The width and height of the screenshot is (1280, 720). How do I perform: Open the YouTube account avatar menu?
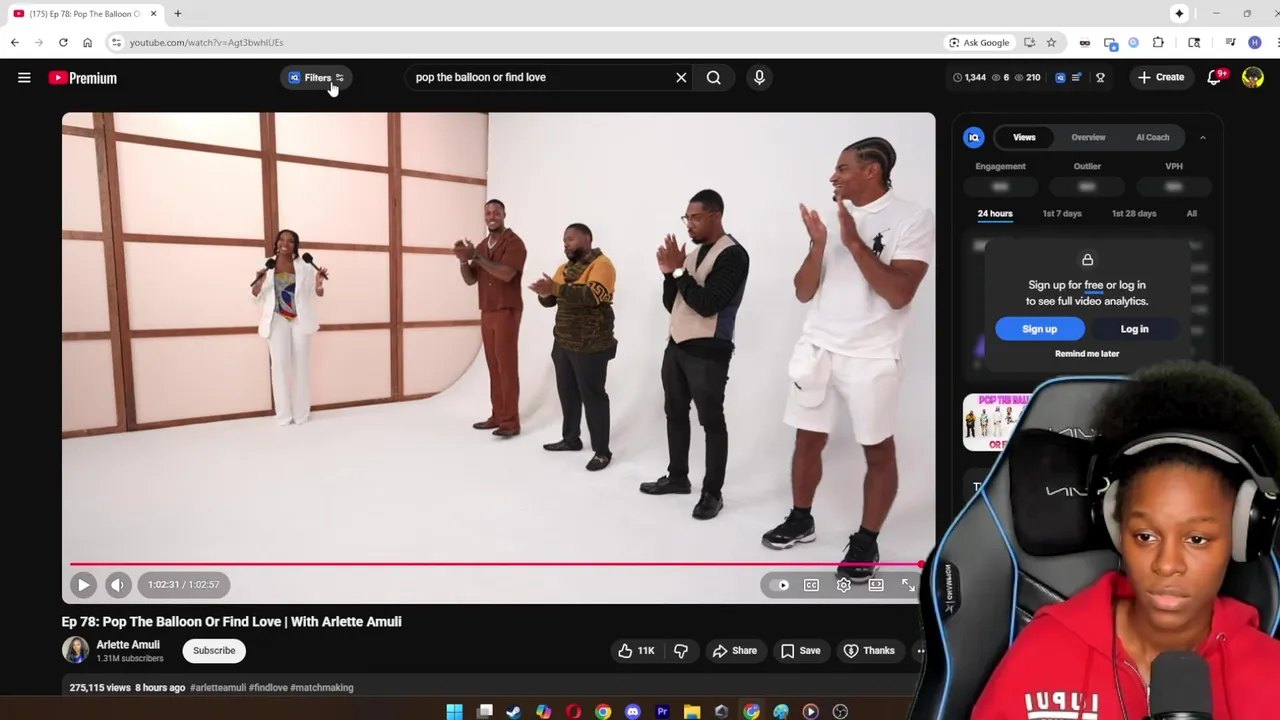pyautogui.click(x=1252, y=77)
